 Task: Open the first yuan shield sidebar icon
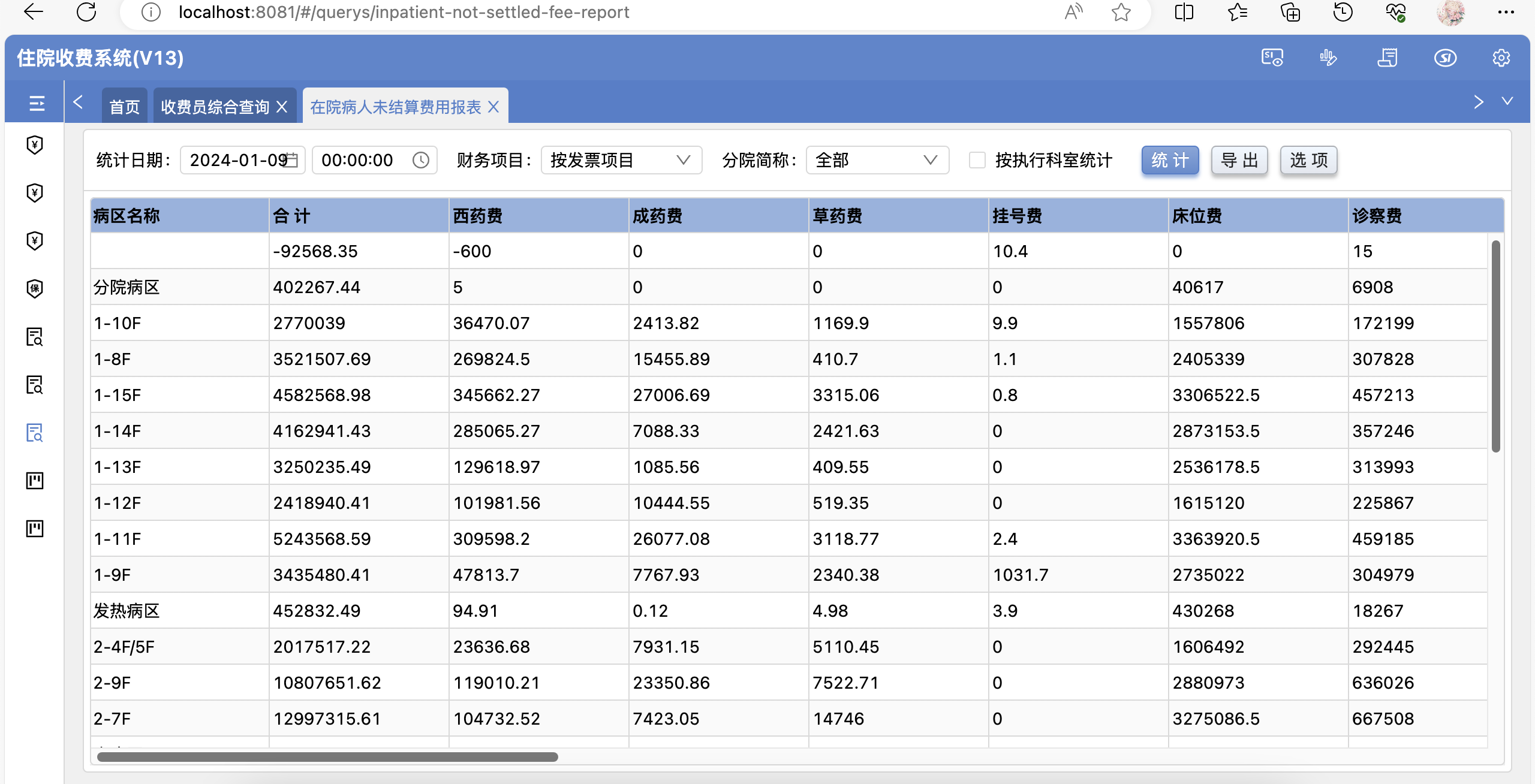35,144
